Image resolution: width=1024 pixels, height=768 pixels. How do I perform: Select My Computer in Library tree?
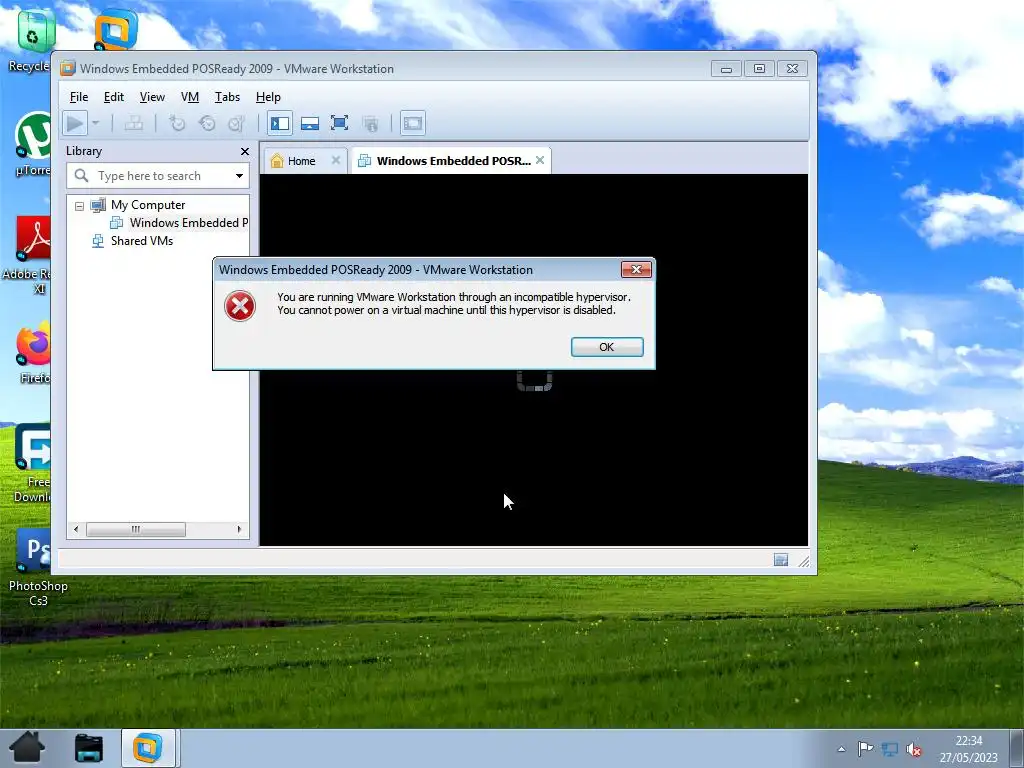148,205
